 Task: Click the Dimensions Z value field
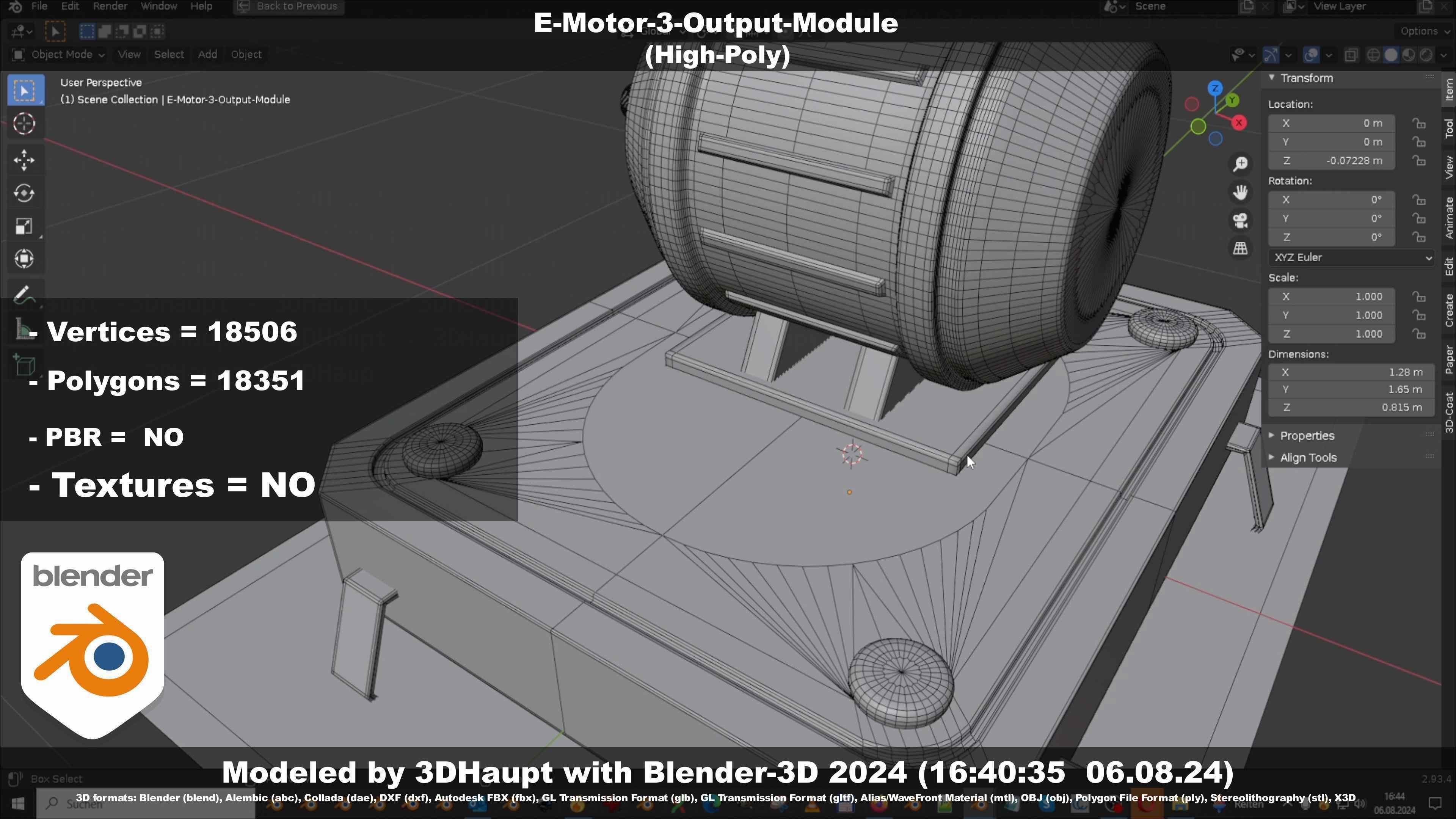(1351, 408)
